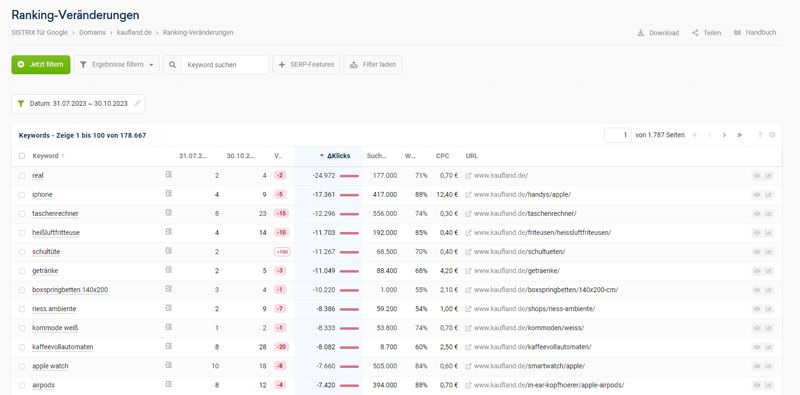Open SERP icon for getränke row

pos(168,270)
